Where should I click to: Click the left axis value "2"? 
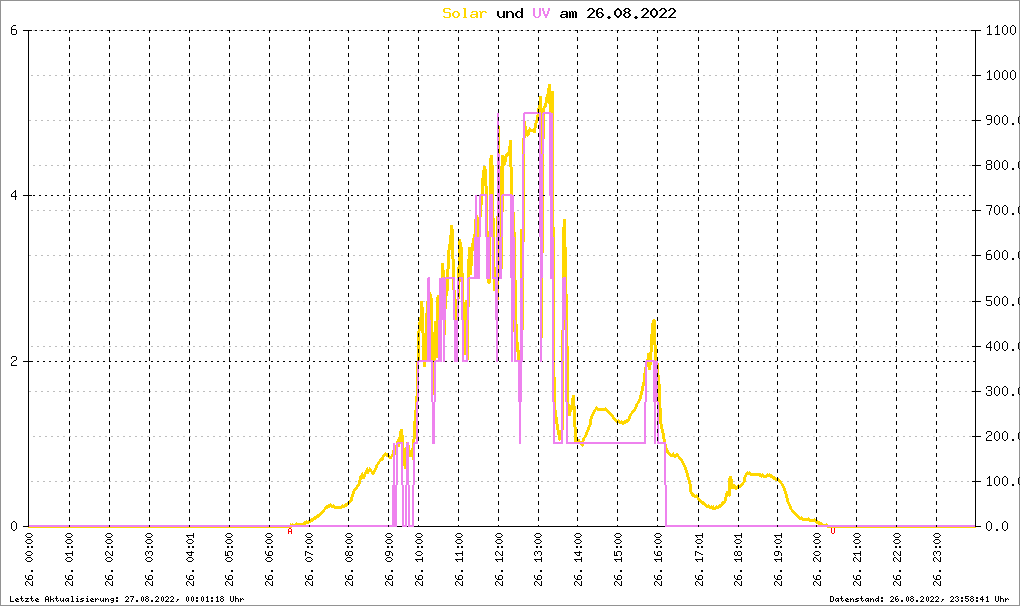(x=14, y=362)
